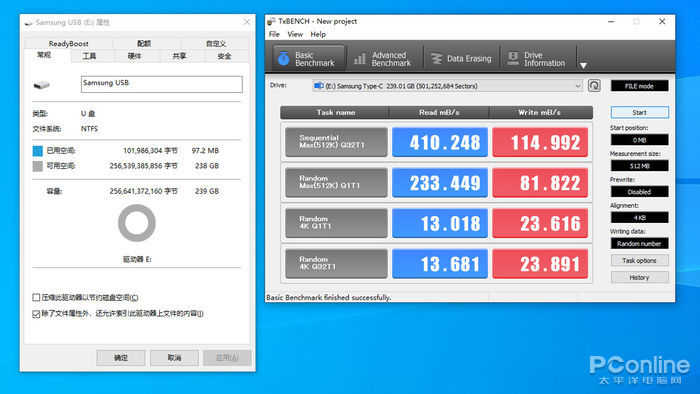700x394 pixels.
Task: Switch to the ReadyBoost tab
Action: coord(68,43)
